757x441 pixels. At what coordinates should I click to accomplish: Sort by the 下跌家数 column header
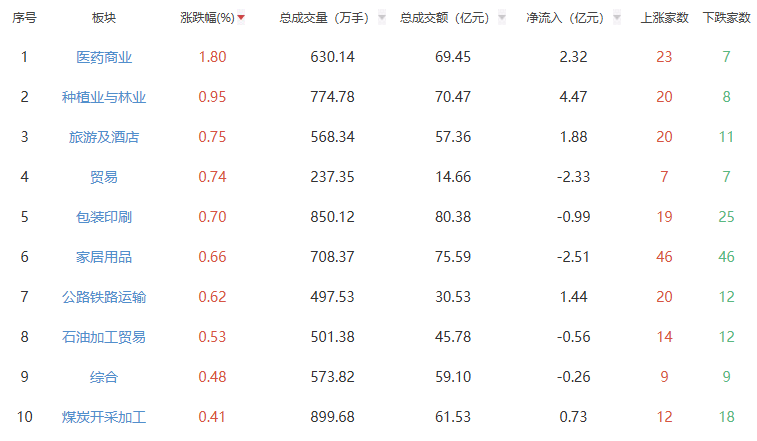[x=726, y=17]
